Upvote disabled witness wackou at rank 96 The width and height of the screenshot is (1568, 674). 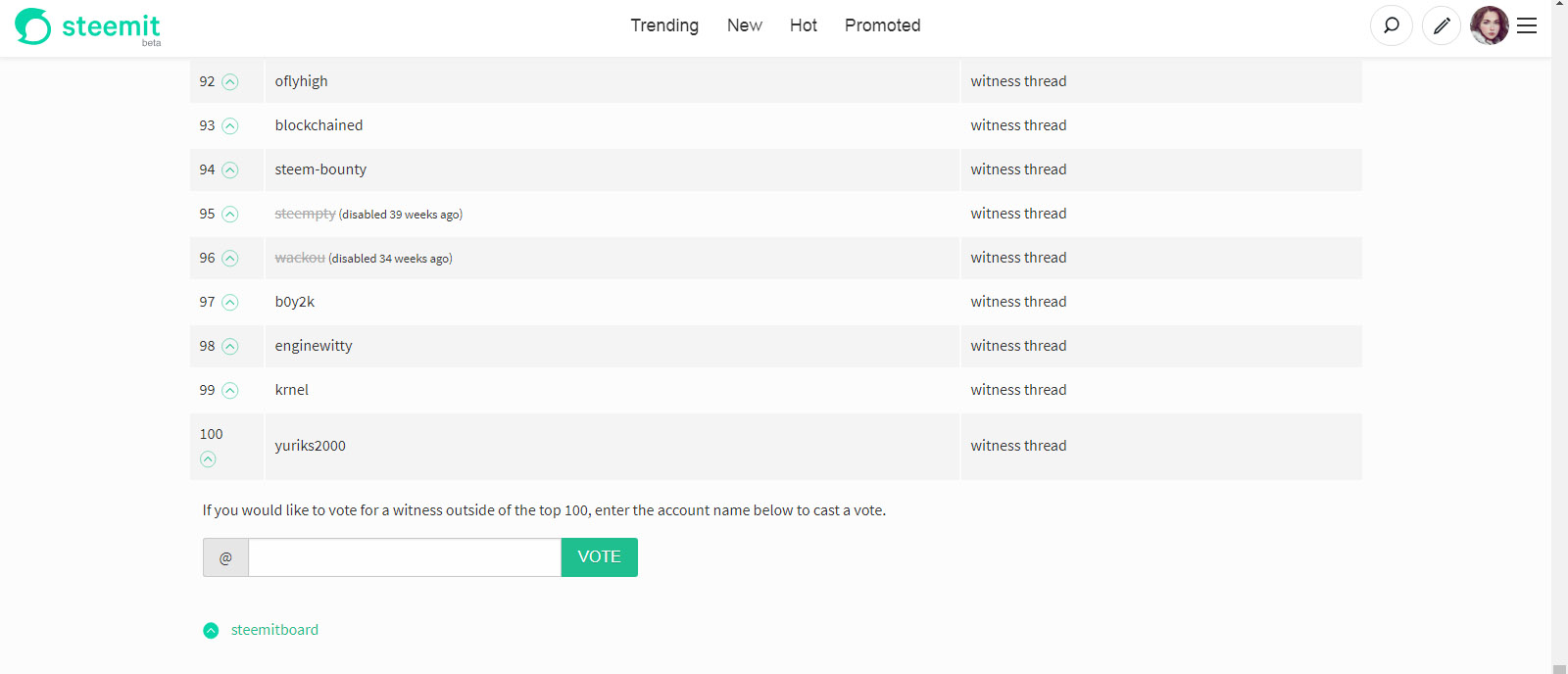click(x=230, y=259)
